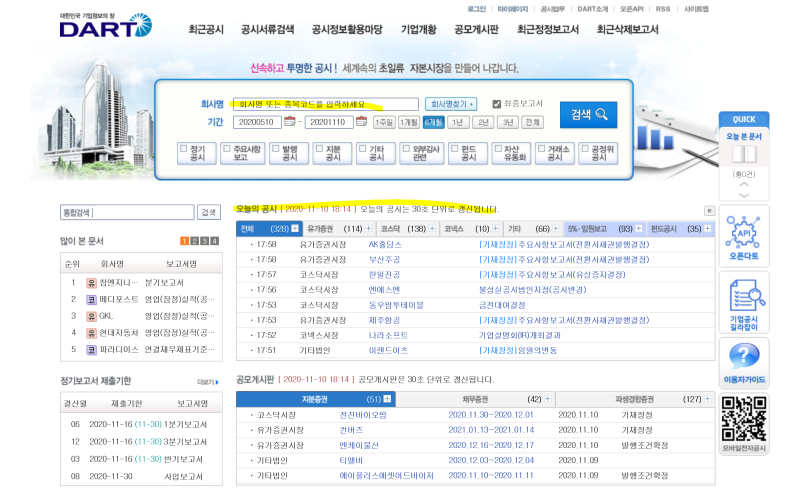Expand the 기타 (66) plus button
Viewport: 800px width, 488px height.
click(x=556, y=229)
